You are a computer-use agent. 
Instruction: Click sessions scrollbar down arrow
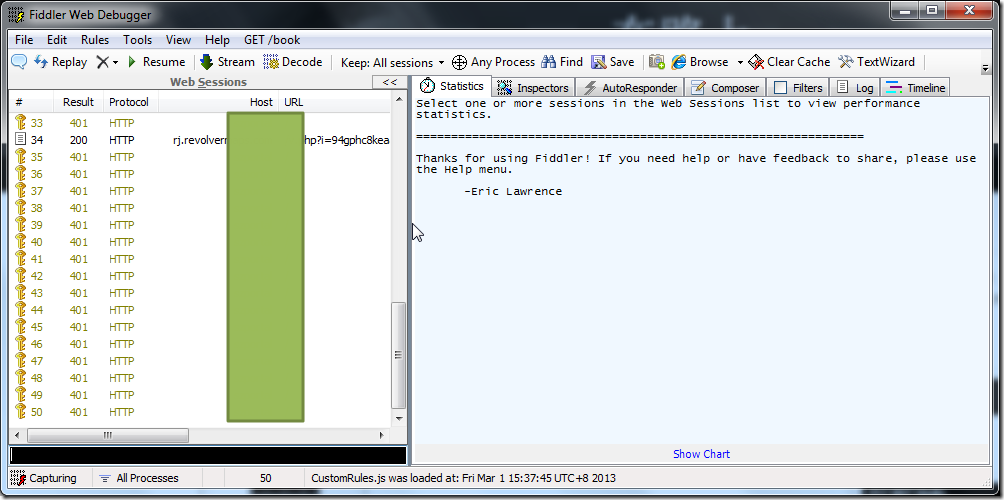click(398, 418)
